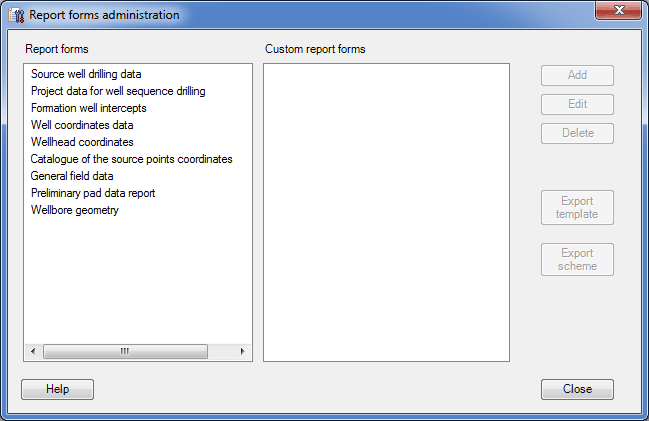This screenshot has height=421, width=649.
Task: Click the right scroll arrow
Action: (243, 351)
